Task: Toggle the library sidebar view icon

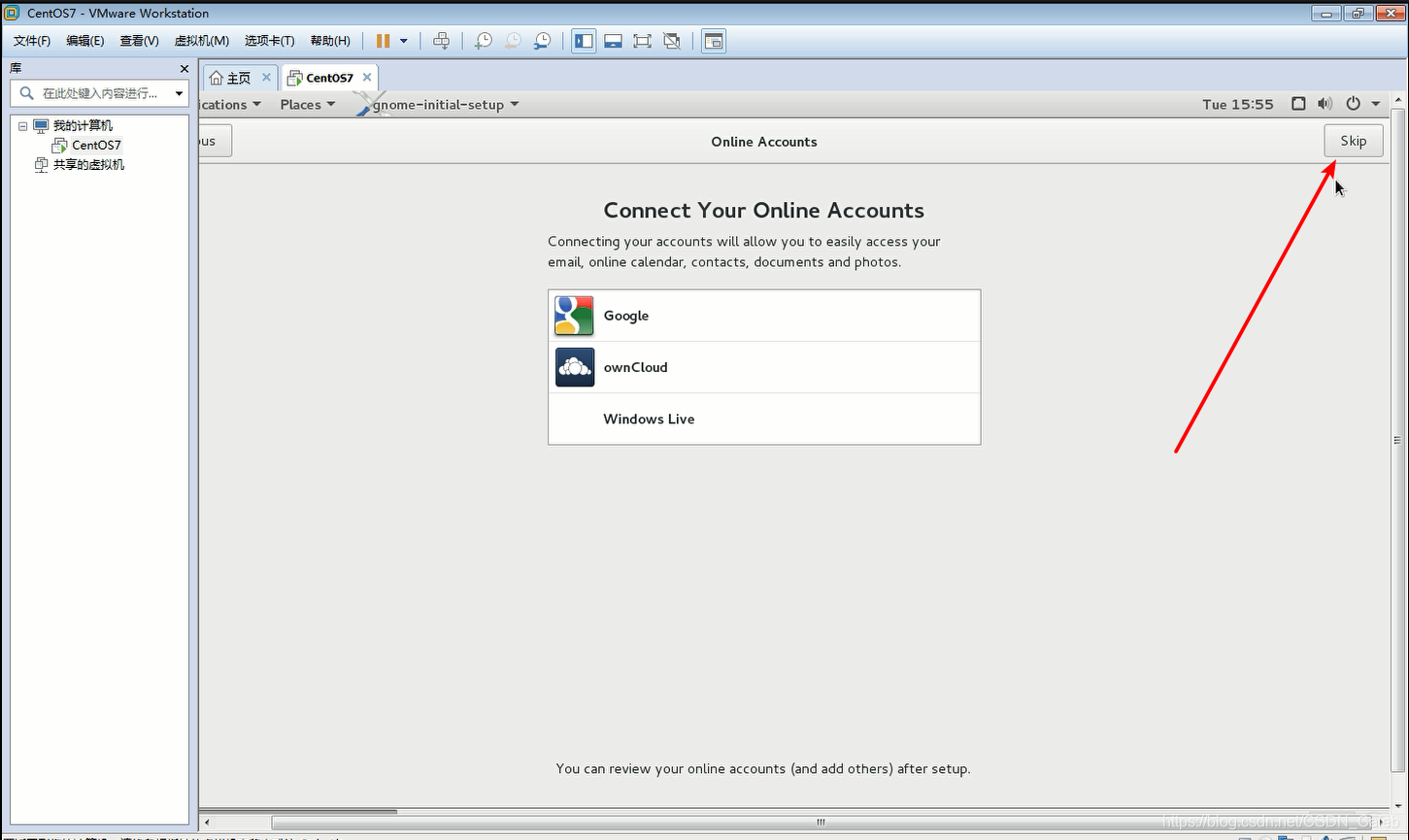Action: [x=584, y=41]
